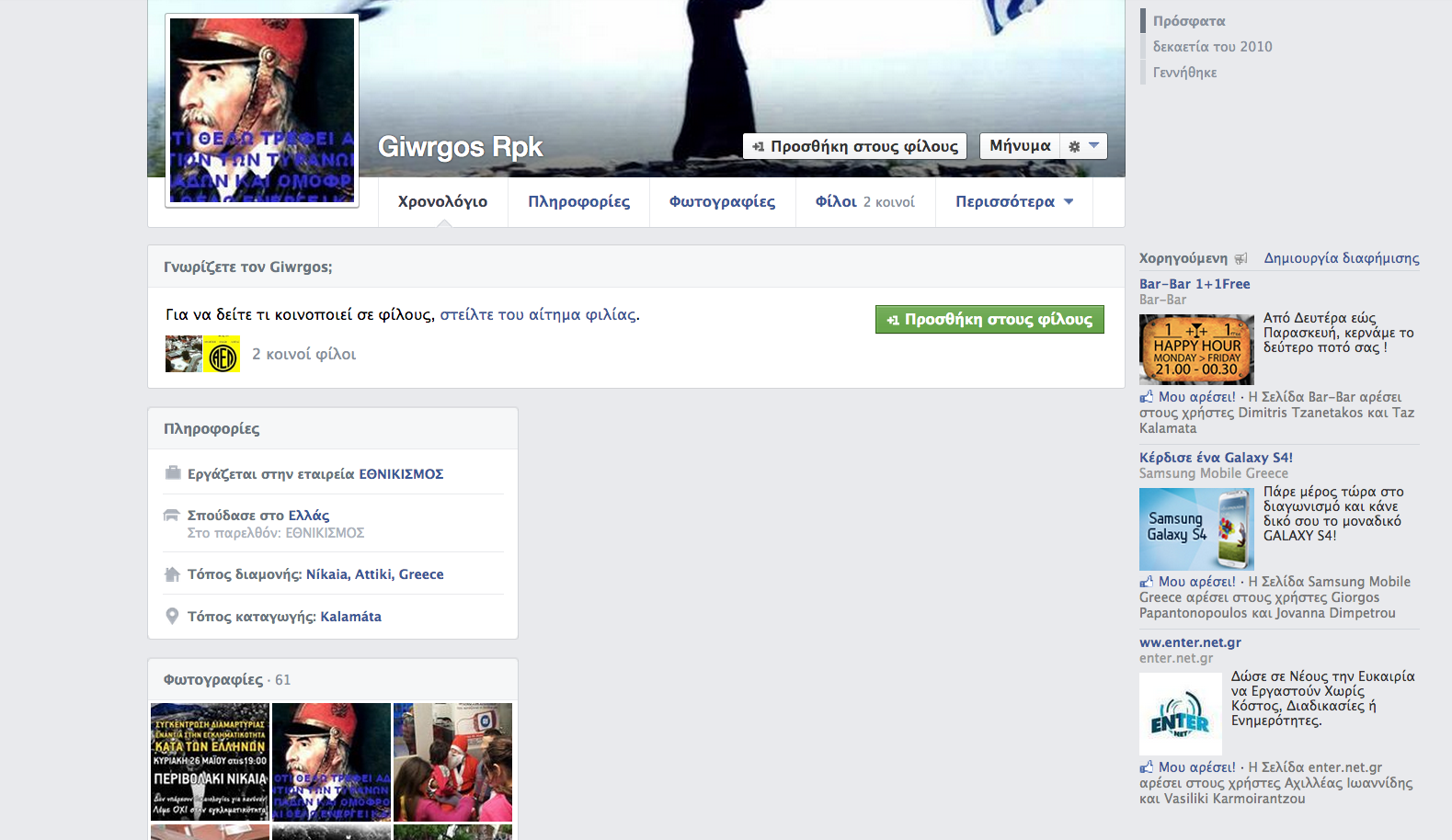
Task: Send a message with Μήνυμα button
Action: click(1020, 146)
